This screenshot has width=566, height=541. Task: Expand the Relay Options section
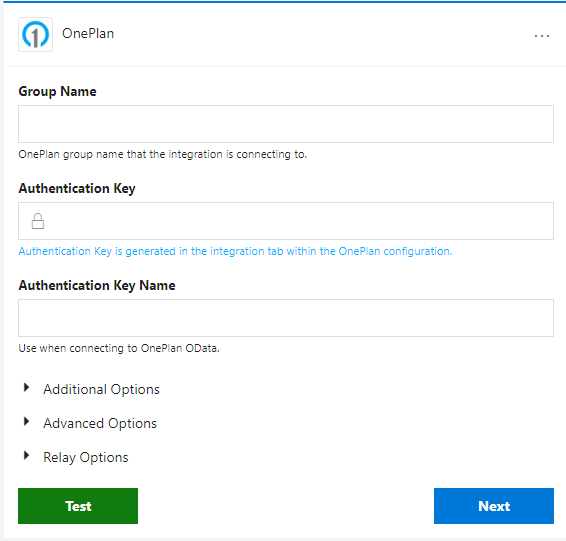[76, 457]
